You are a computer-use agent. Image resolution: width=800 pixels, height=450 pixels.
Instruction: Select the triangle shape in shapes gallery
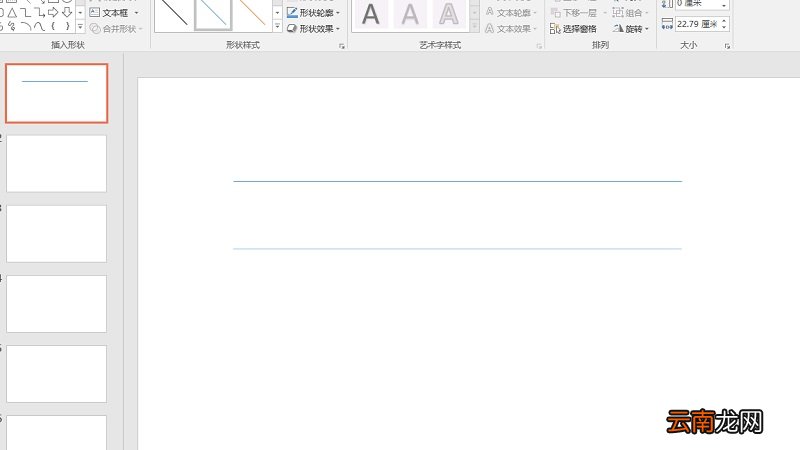[12, 13]
